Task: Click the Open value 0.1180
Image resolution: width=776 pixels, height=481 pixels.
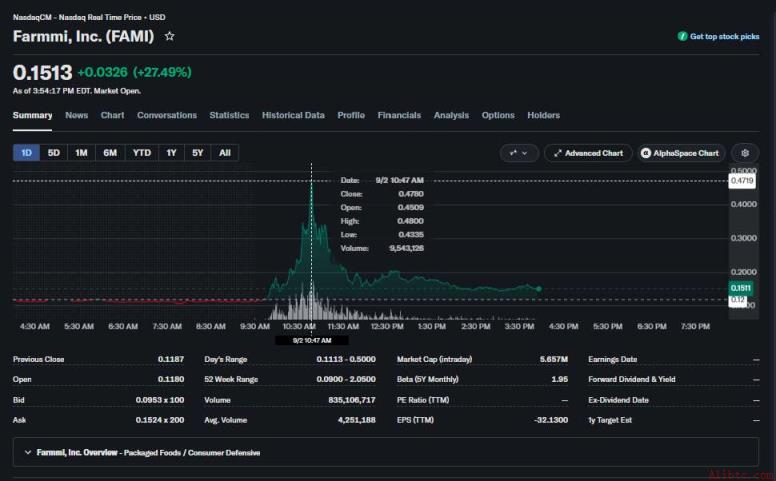Action: pos(171,379)
